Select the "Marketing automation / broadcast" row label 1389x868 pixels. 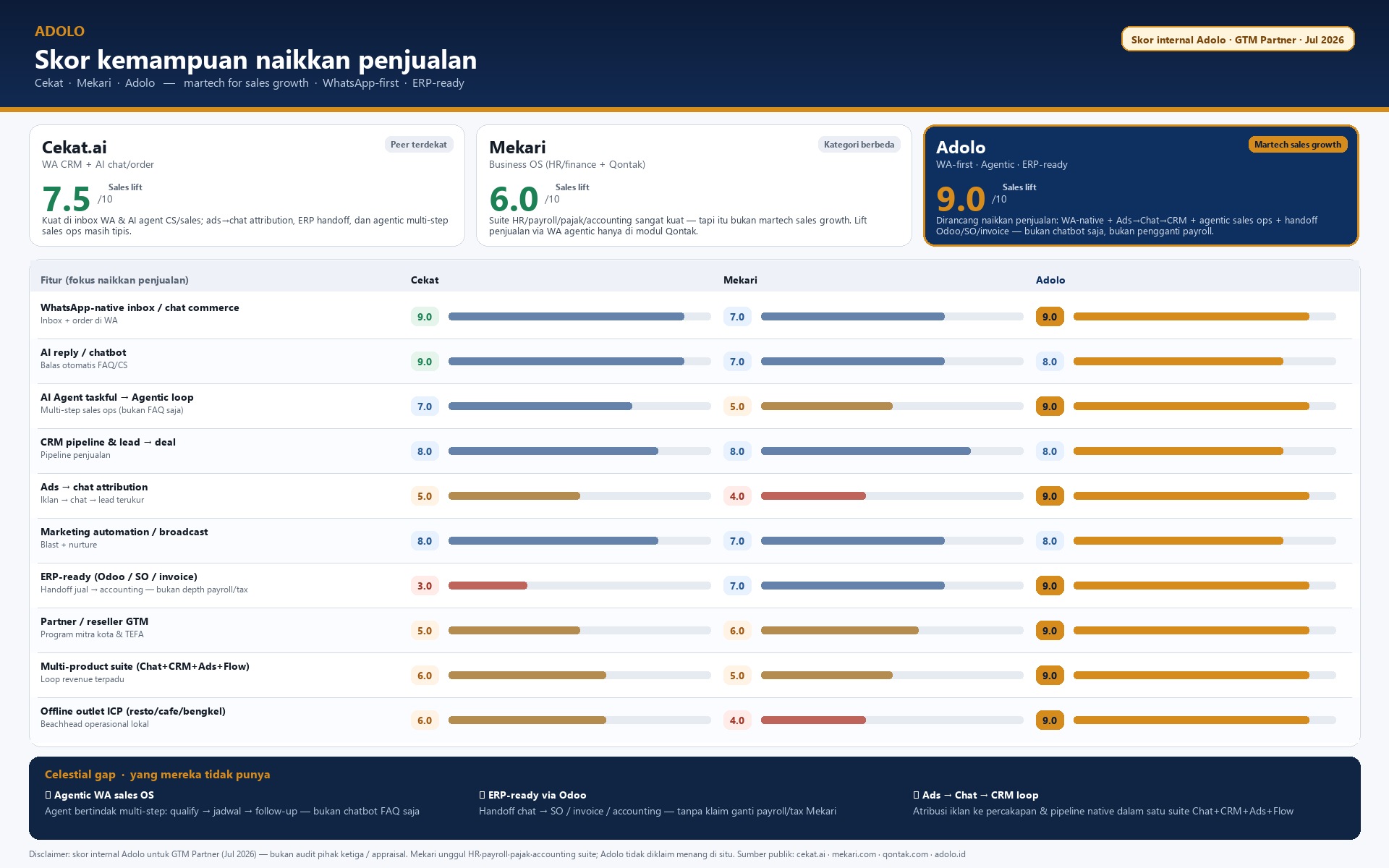(x=124, y=532)
